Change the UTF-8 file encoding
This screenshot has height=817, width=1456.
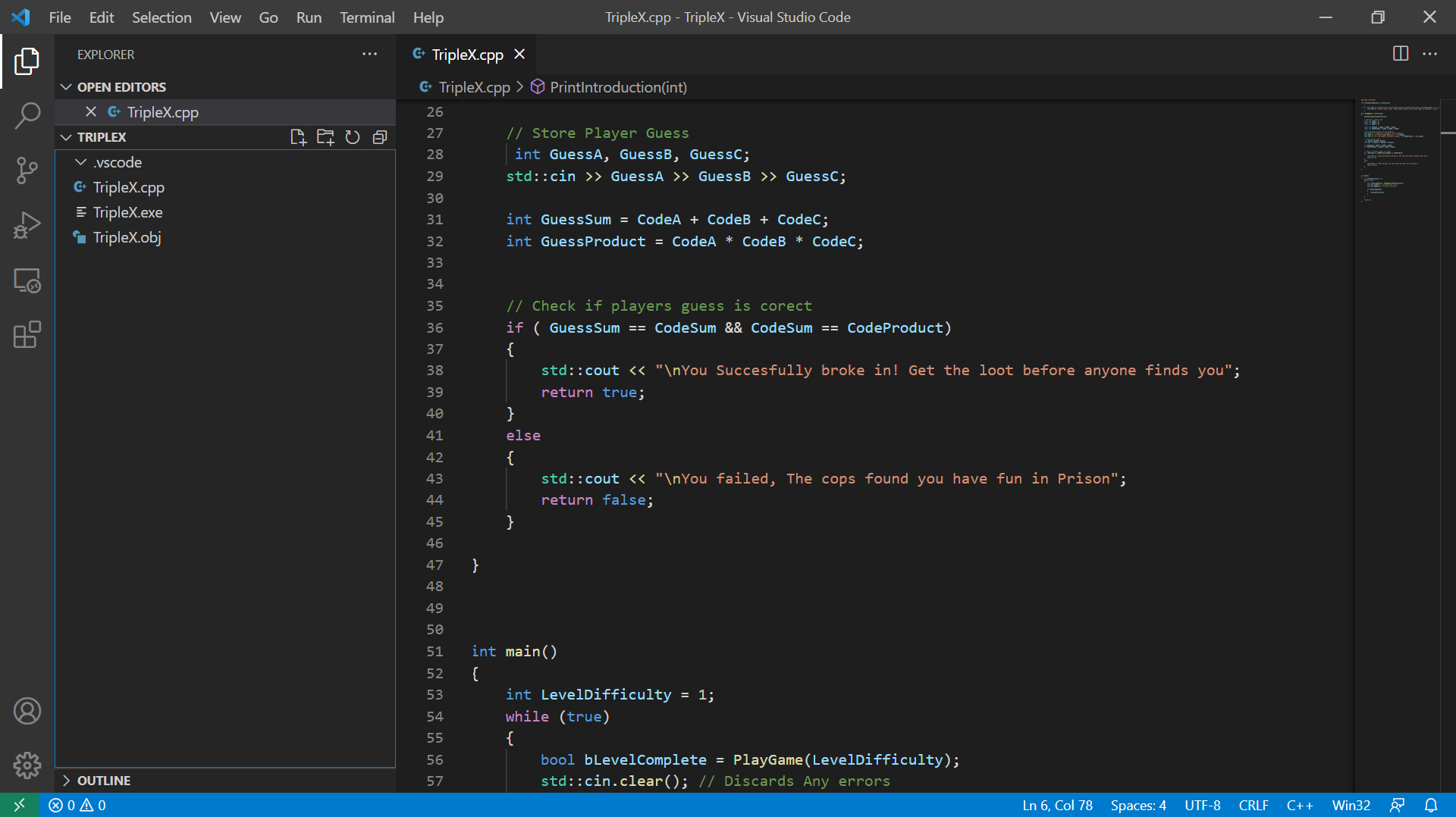point(1203,805)
